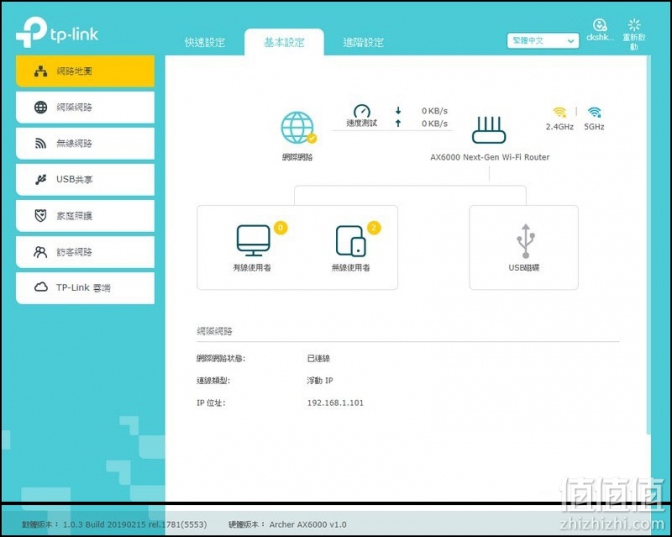
Task: Open 無線使用者 wireless clients device icon
Action: click(351, 241)
